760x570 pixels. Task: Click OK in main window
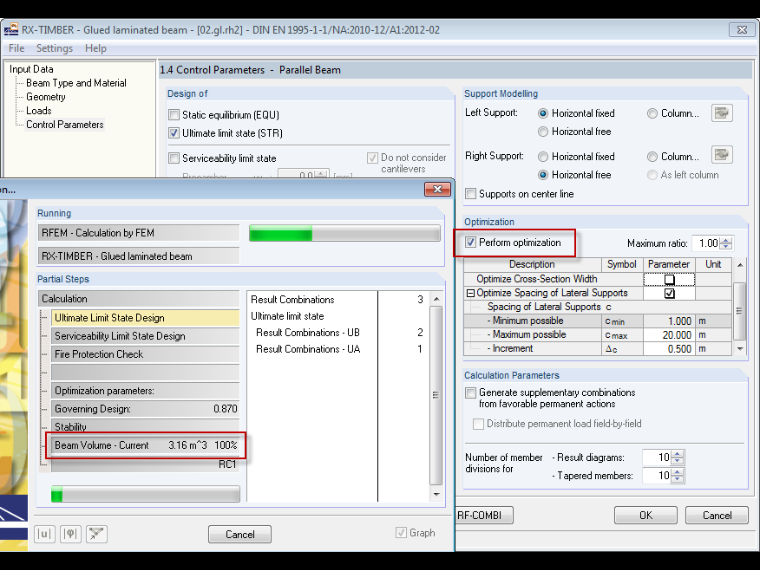(646, 515)
